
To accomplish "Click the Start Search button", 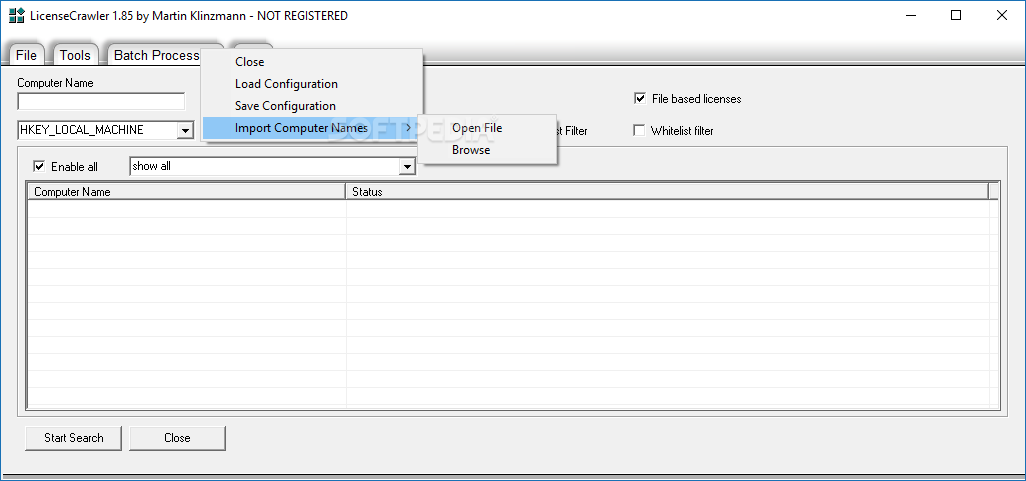I will tap(73, 438).
